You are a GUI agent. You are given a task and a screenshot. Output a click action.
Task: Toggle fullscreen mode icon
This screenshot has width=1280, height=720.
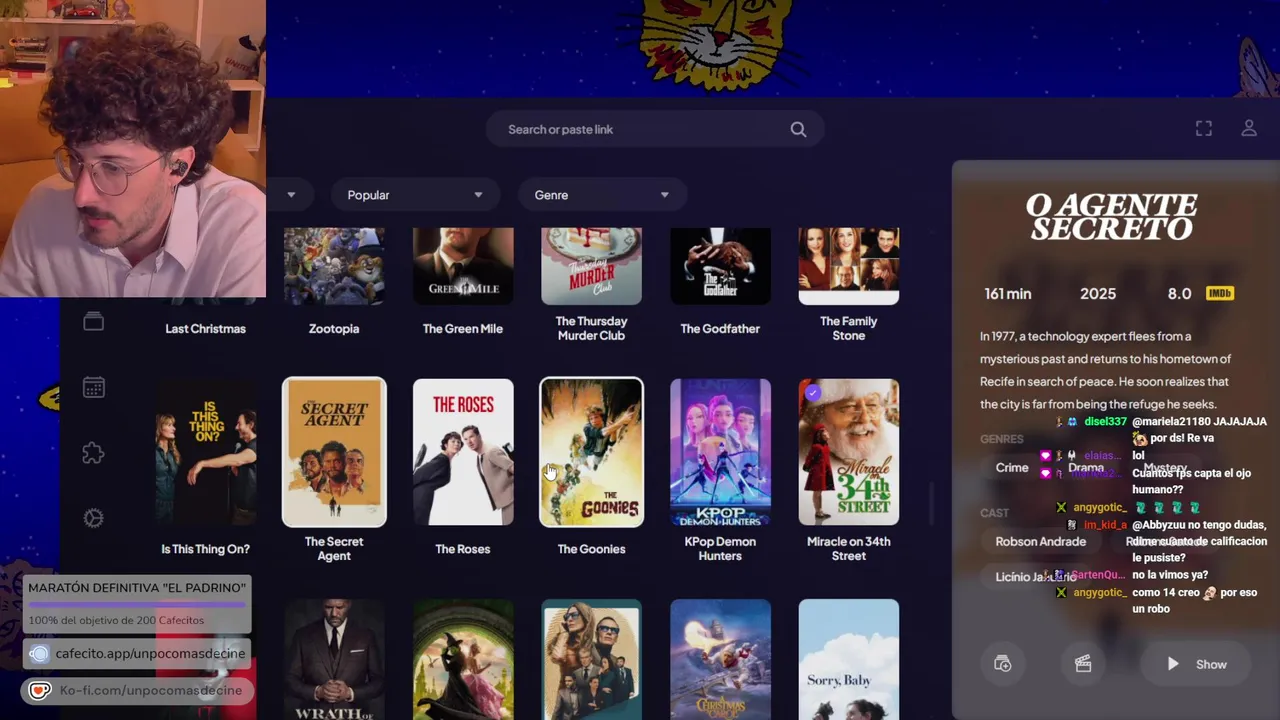coord(1204,129)
